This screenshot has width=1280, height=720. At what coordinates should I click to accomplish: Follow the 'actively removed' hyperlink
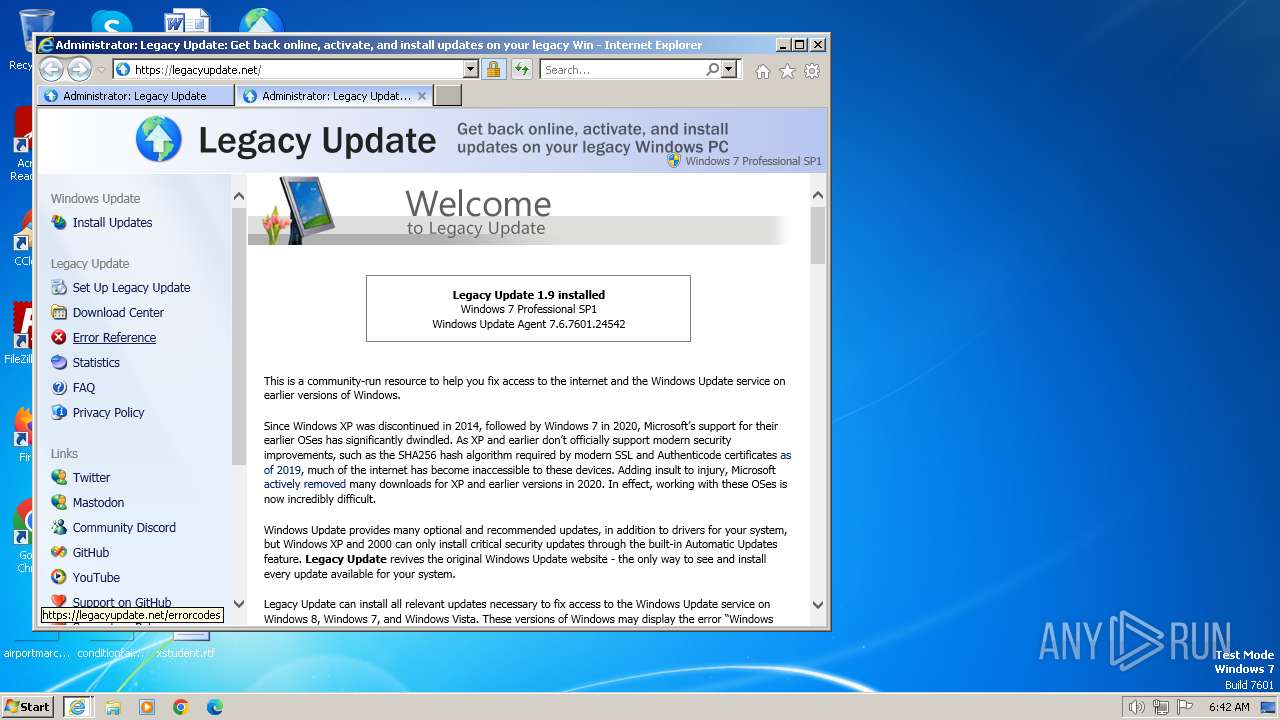pos(305,484)
